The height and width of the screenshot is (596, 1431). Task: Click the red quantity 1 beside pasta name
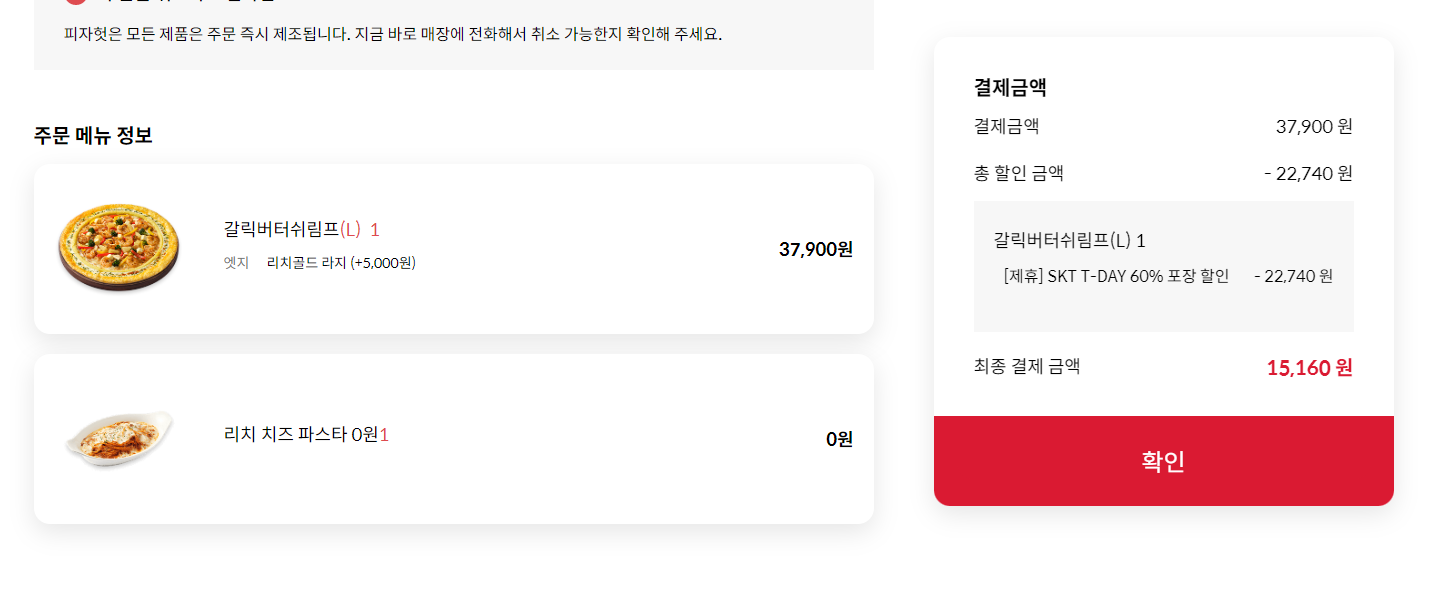click(384, 435)
